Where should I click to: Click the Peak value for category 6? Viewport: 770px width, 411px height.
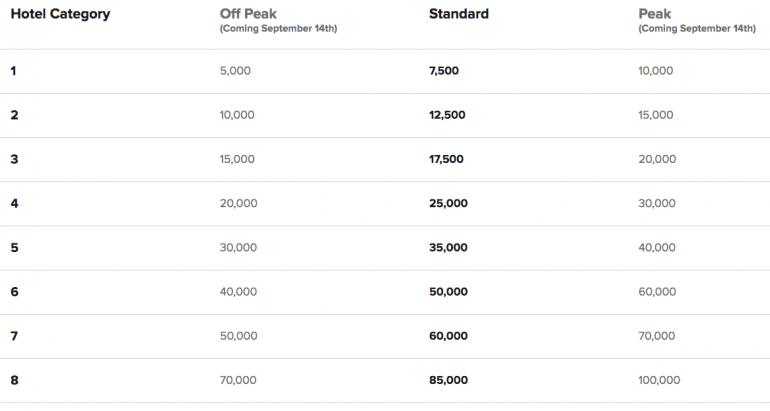click(x=656, y=292)
